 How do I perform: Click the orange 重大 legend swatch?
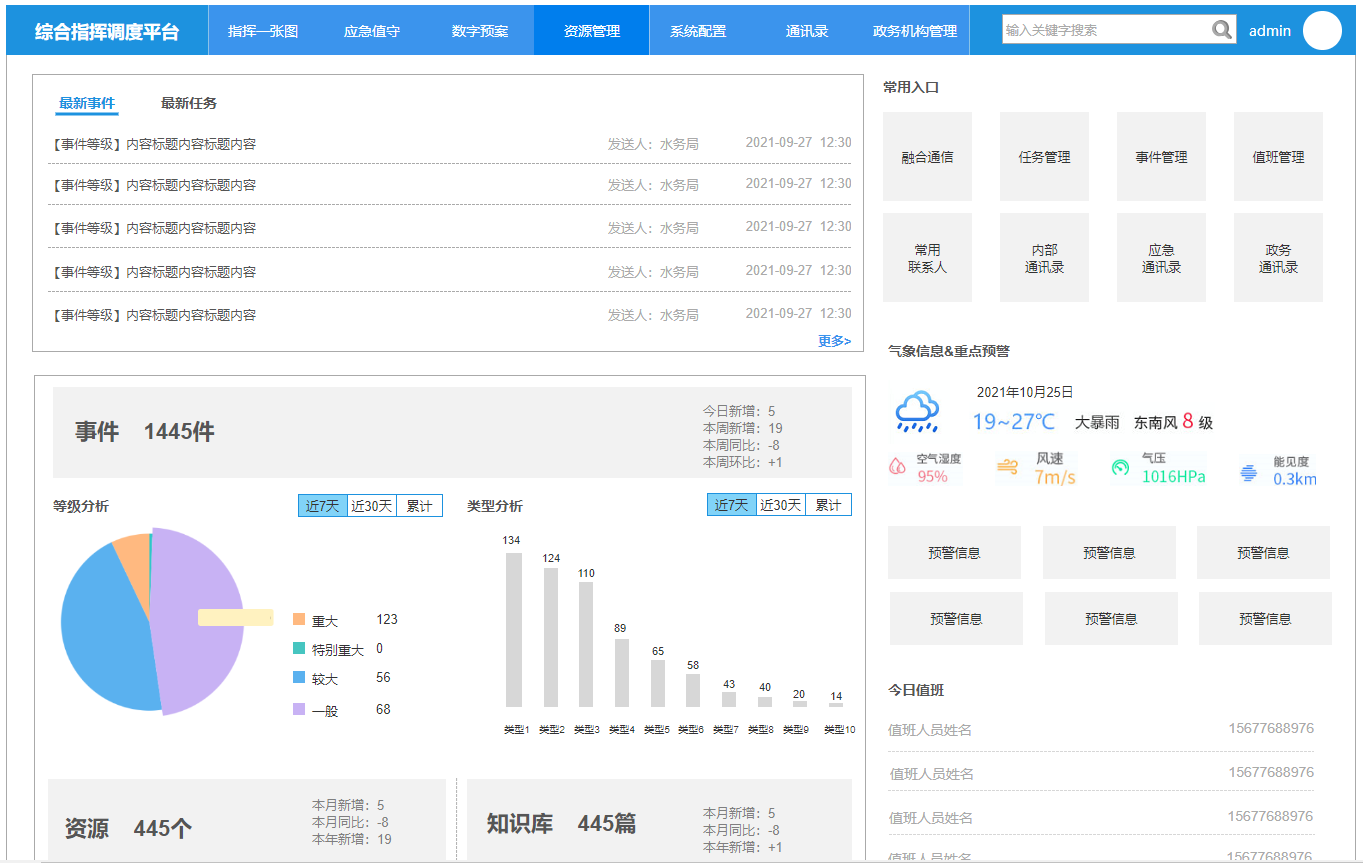coord(299,620)
